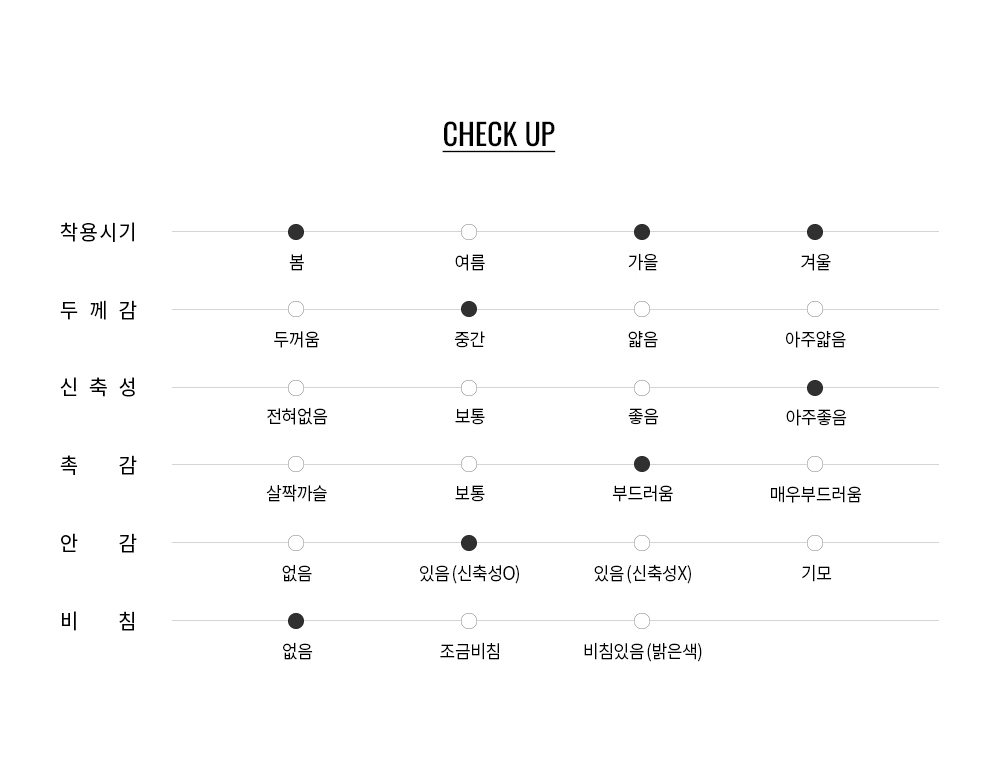Image resolution: width=1000 pixels, height=779 pixels.
Task: Select the 중간 thickness dot
Action: click(x=469, y=309)
